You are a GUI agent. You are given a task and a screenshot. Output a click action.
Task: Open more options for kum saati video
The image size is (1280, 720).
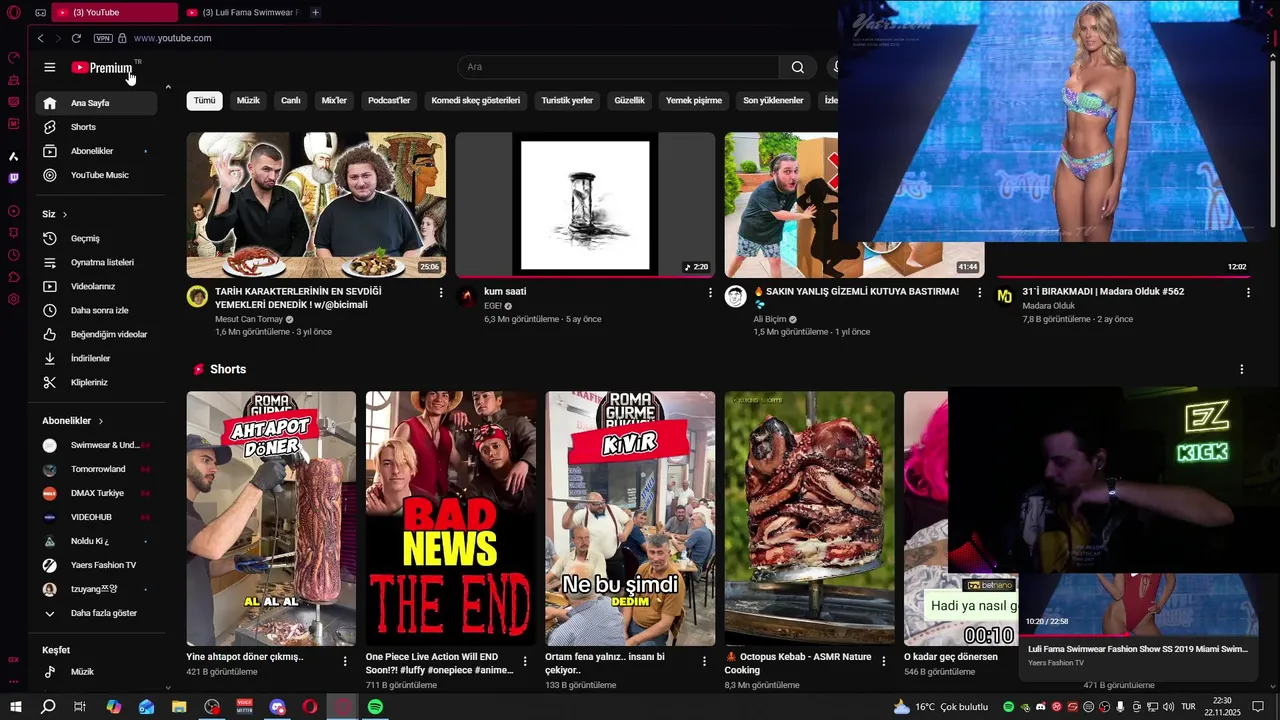coord(710,293)
